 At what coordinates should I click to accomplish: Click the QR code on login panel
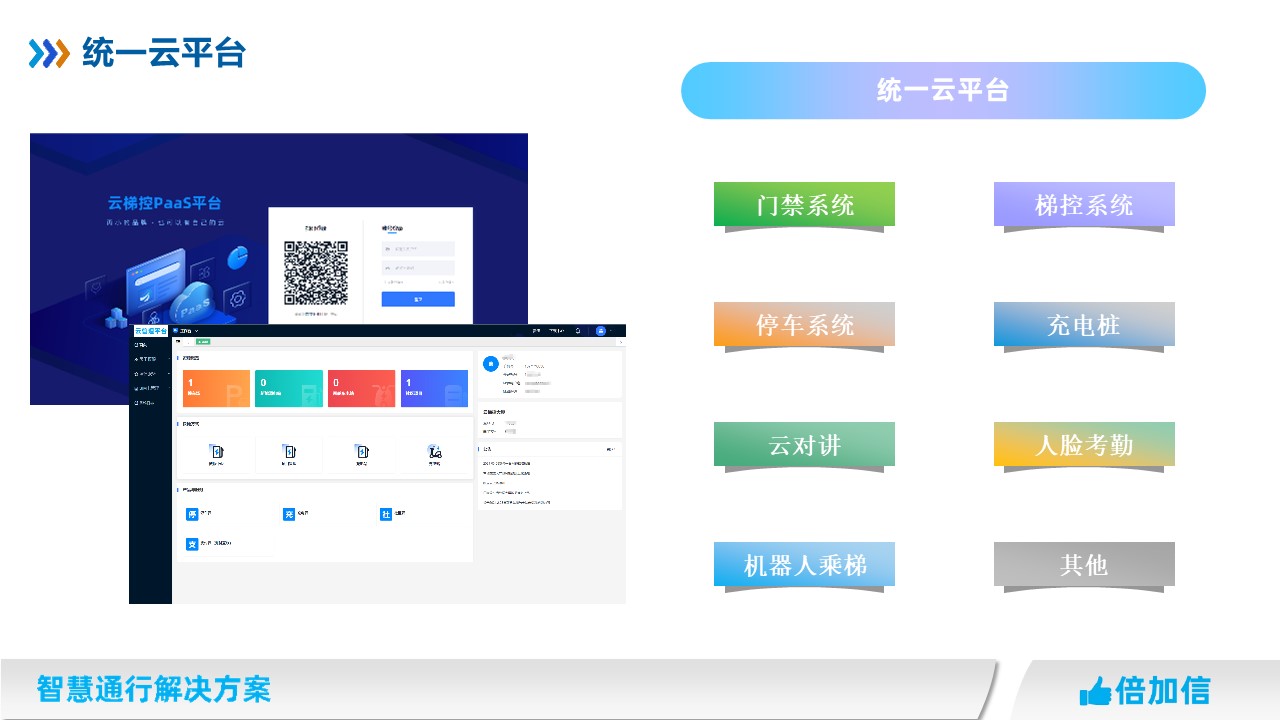(x=315, y=272)
